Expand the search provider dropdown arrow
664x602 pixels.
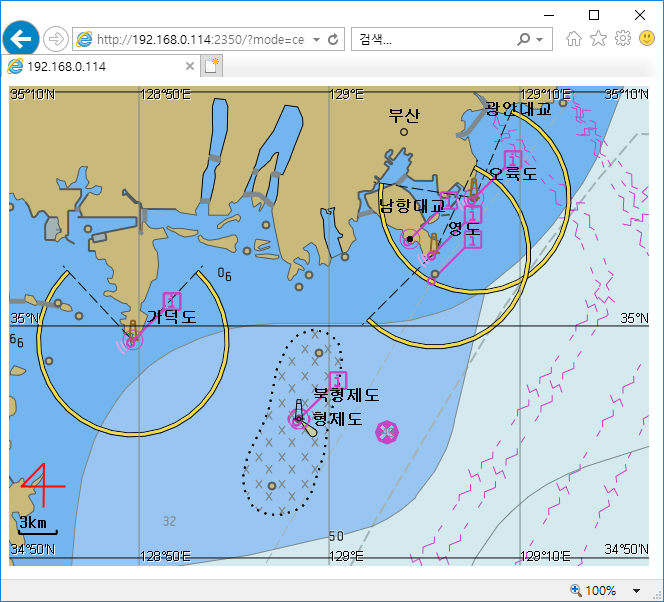(x=540, y=40)
